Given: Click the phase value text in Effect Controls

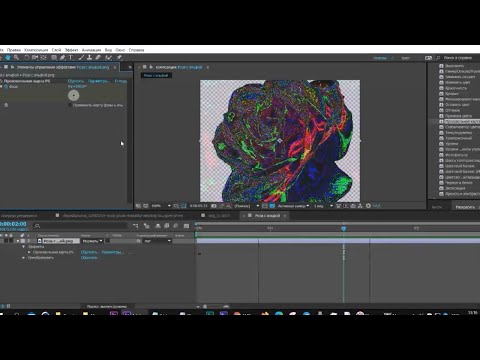Looking at the screenshot, I should click(x=77, y=86).
